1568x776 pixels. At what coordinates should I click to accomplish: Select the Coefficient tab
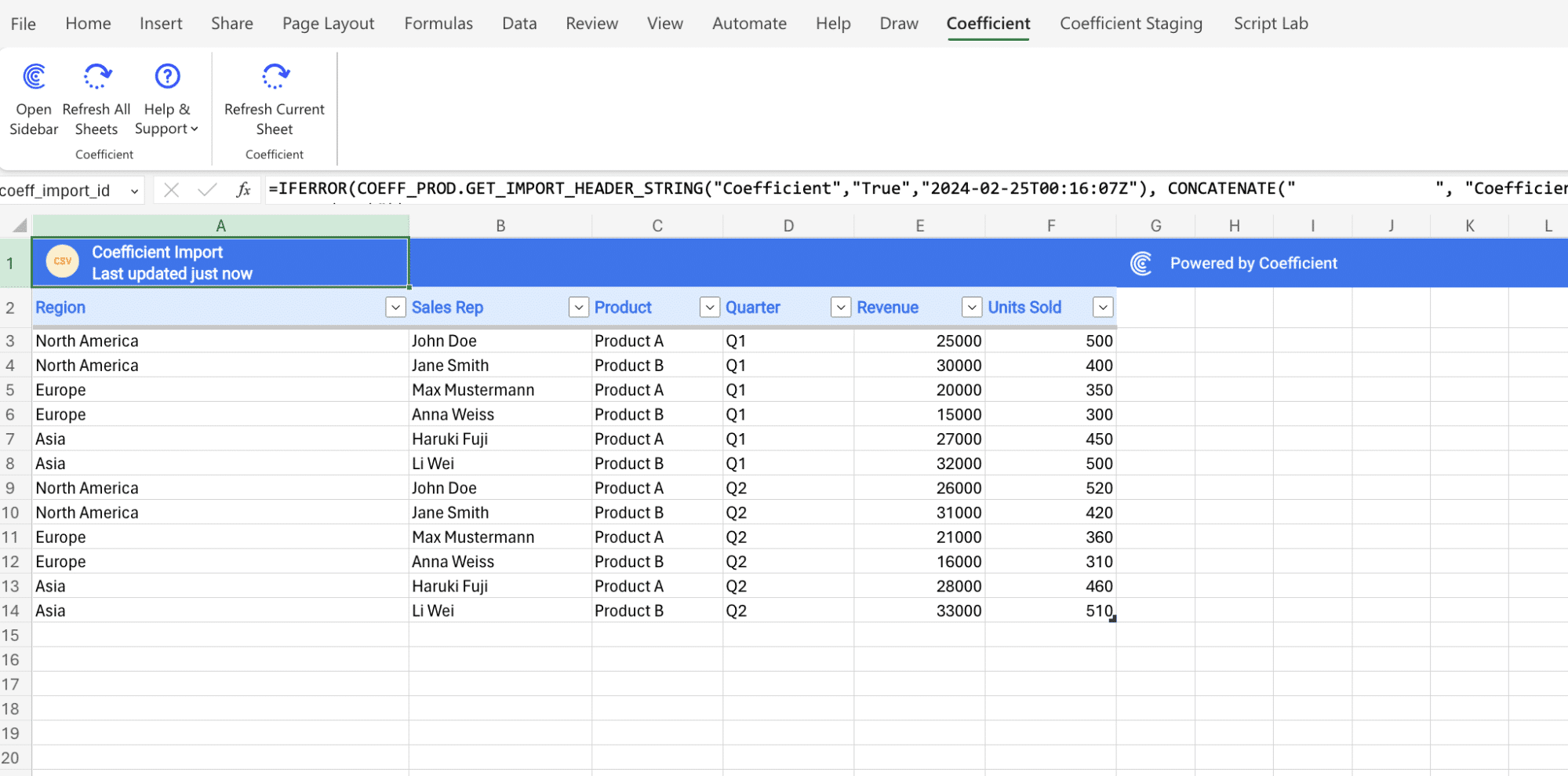point(988,24)
